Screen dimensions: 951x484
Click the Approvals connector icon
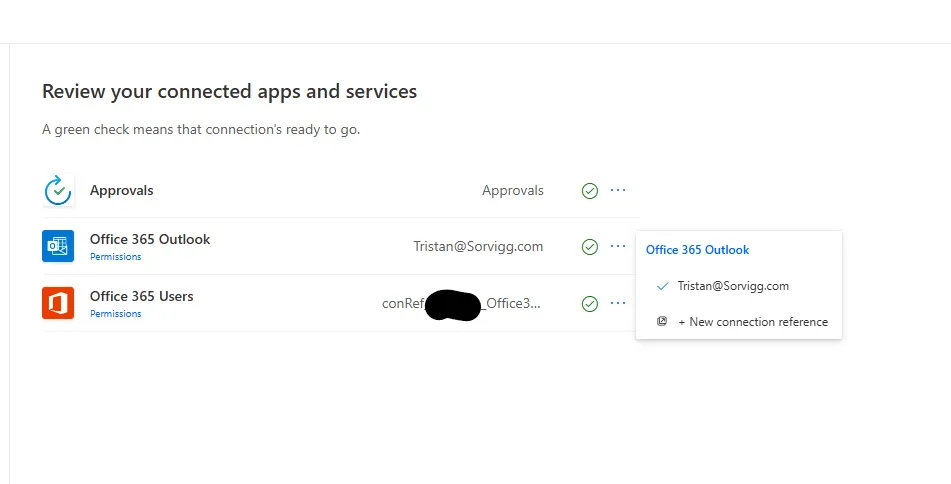(58, 190)
